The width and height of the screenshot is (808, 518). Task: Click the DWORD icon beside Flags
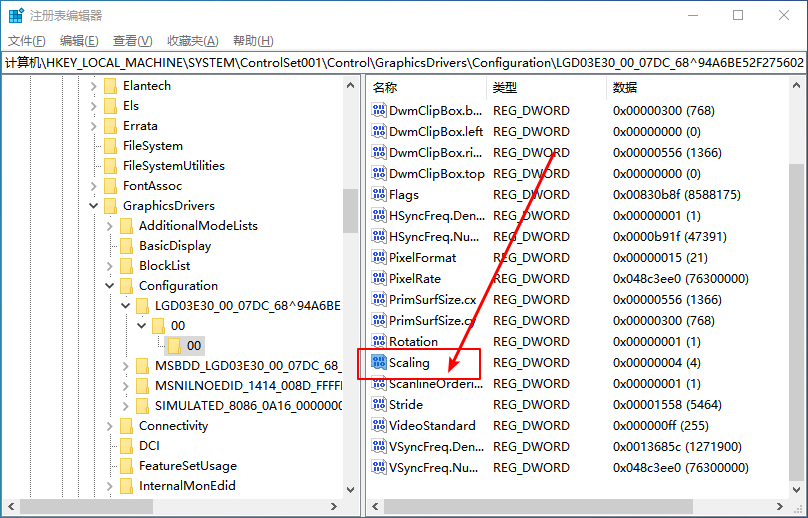tap(379, 195)
